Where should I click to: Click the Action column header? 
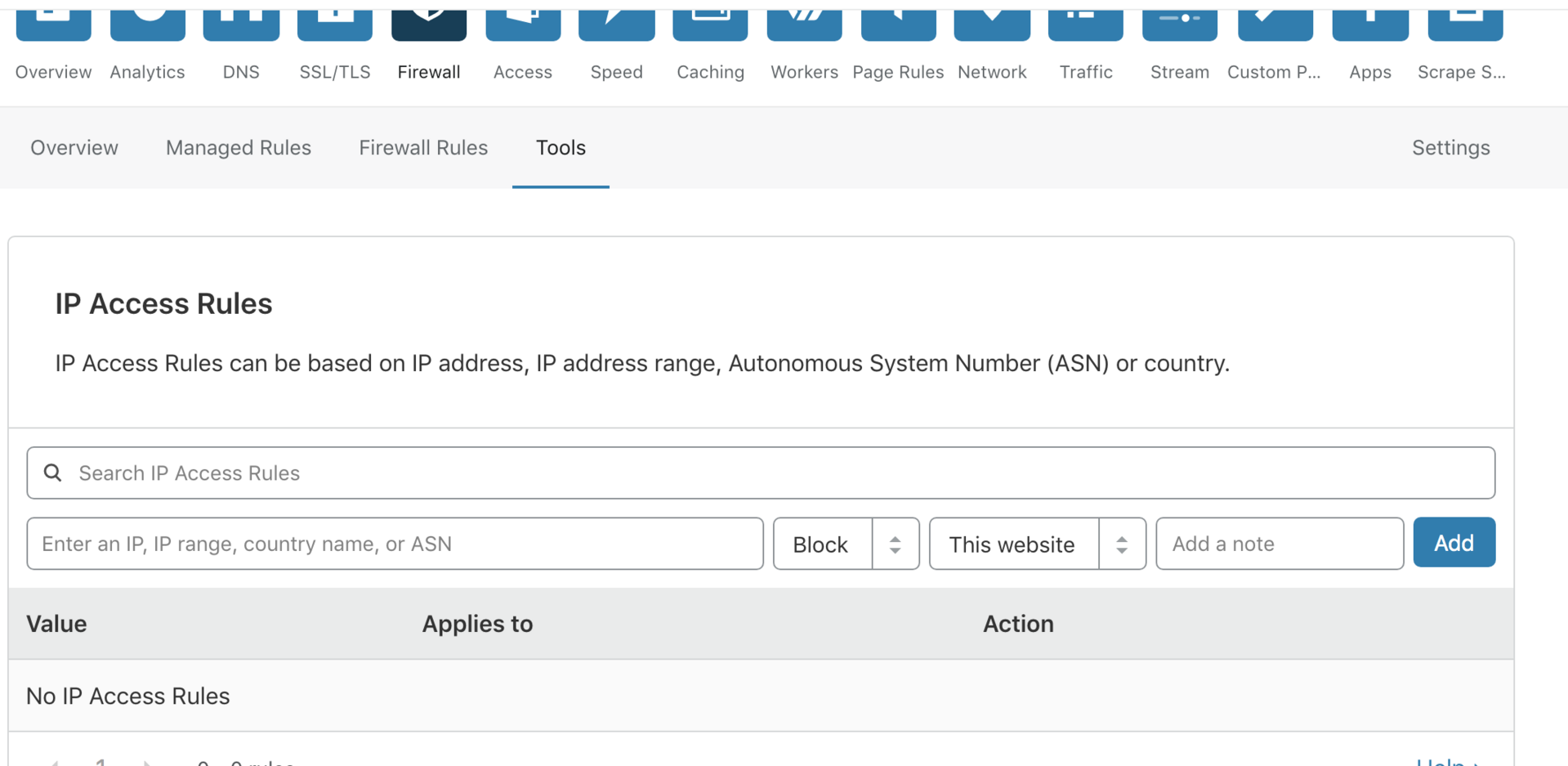1018,624
